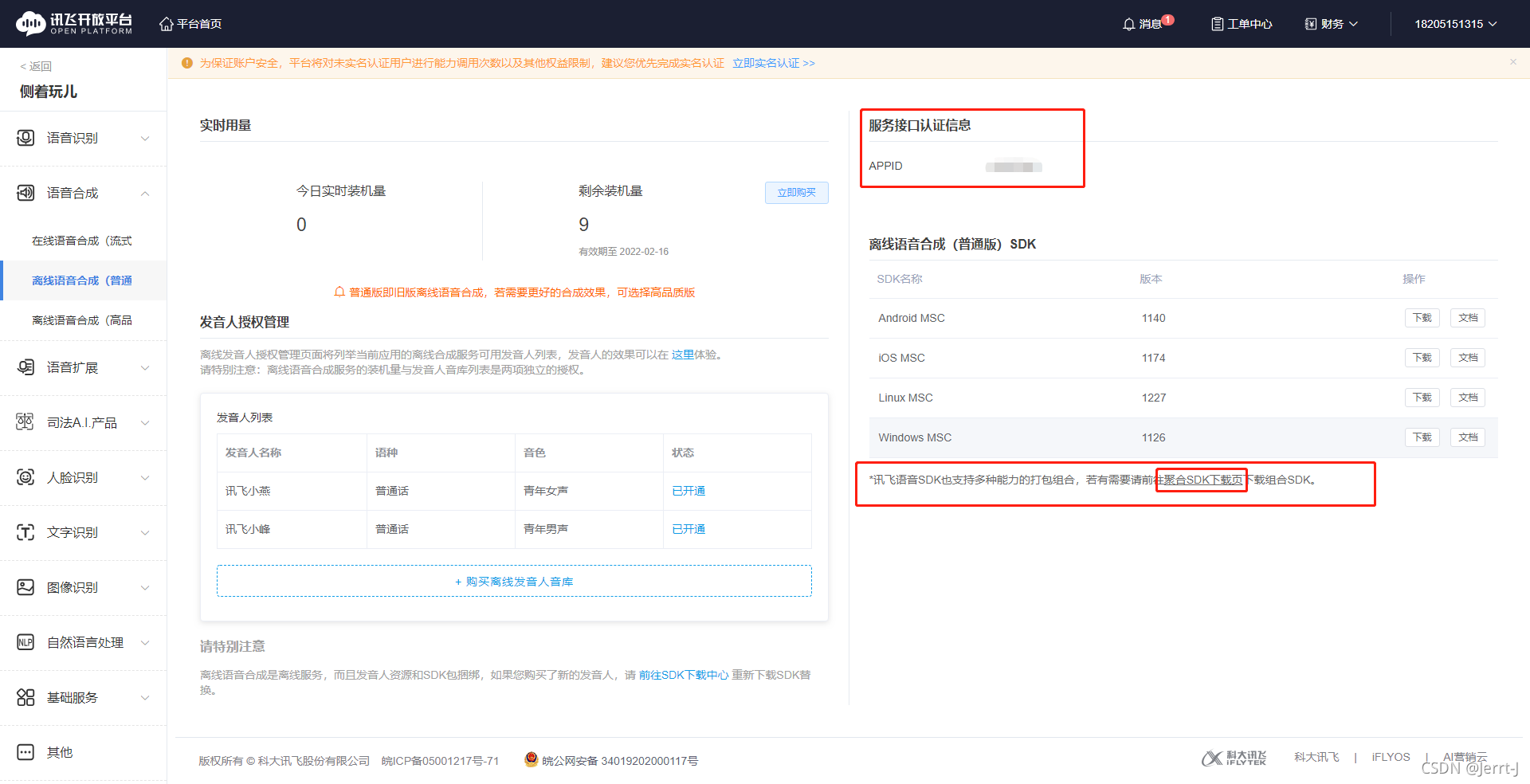Select 离线语音合成（高品 submenu item
Image resolution: width=1530 pixels, height=784 pixels.
(x=82, y=320)
